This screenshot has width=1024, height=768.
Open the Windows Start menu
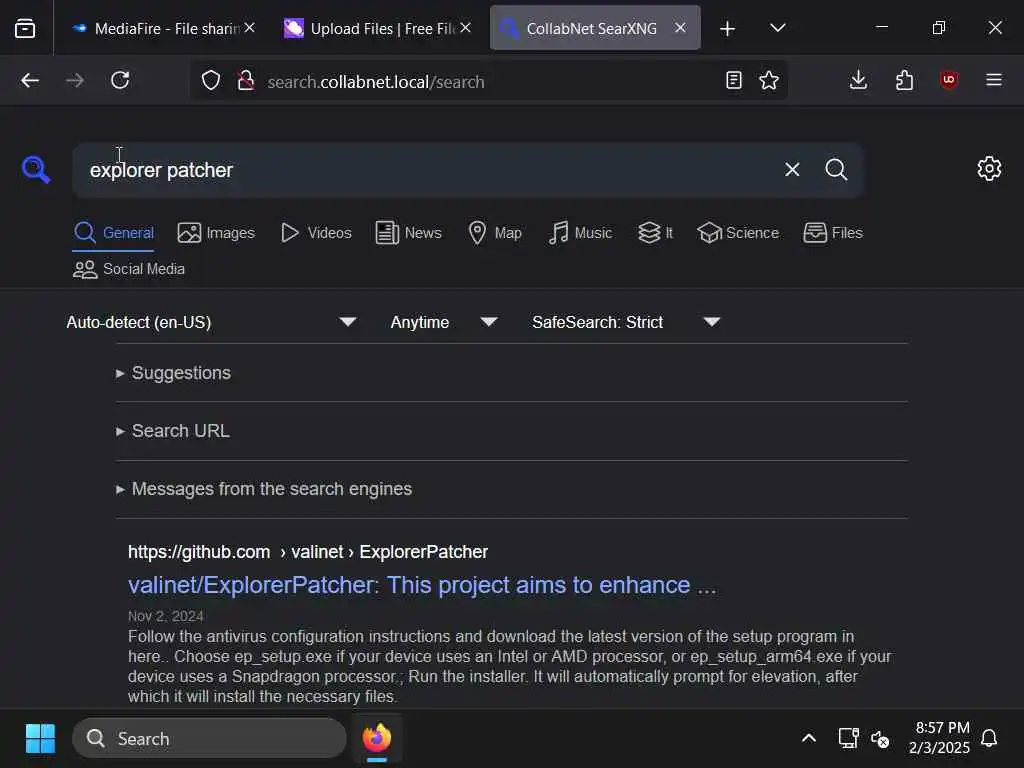(x=40, y=739)
